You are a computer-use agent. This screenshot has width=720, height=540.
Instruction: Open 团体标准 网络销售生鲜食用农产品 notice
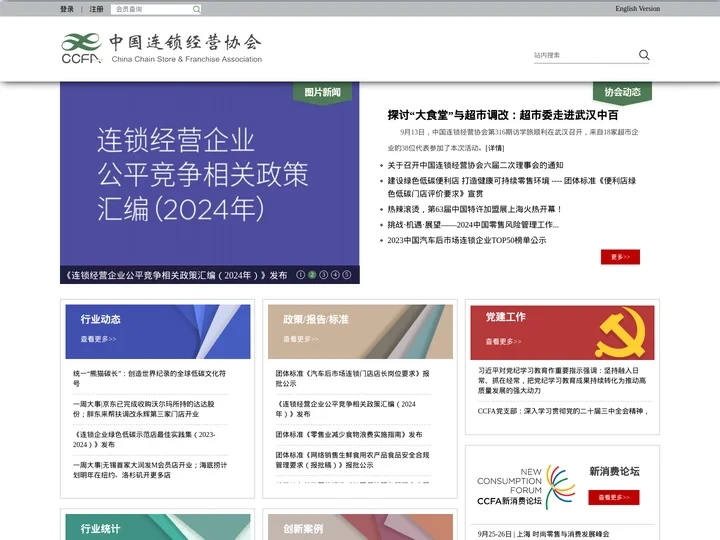(352, 460)
